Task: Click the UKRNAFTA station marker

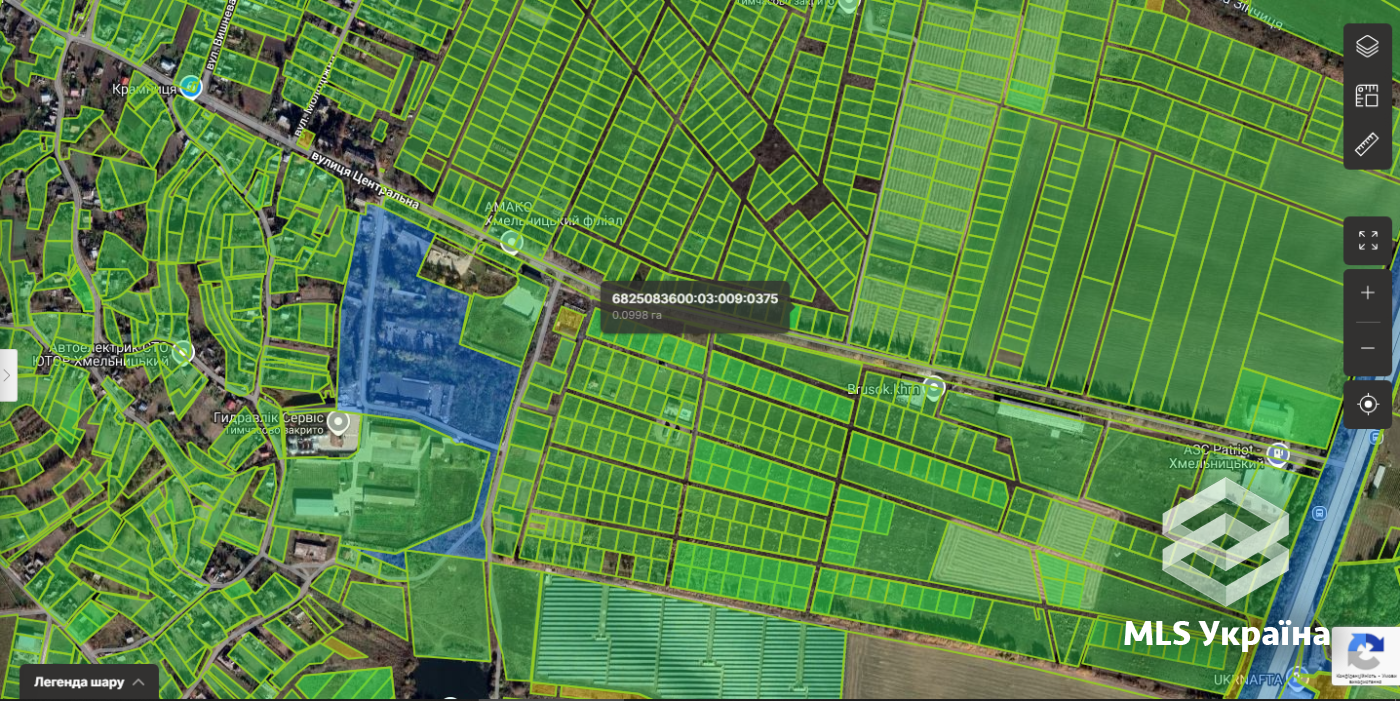Action: coord(1298,679)
